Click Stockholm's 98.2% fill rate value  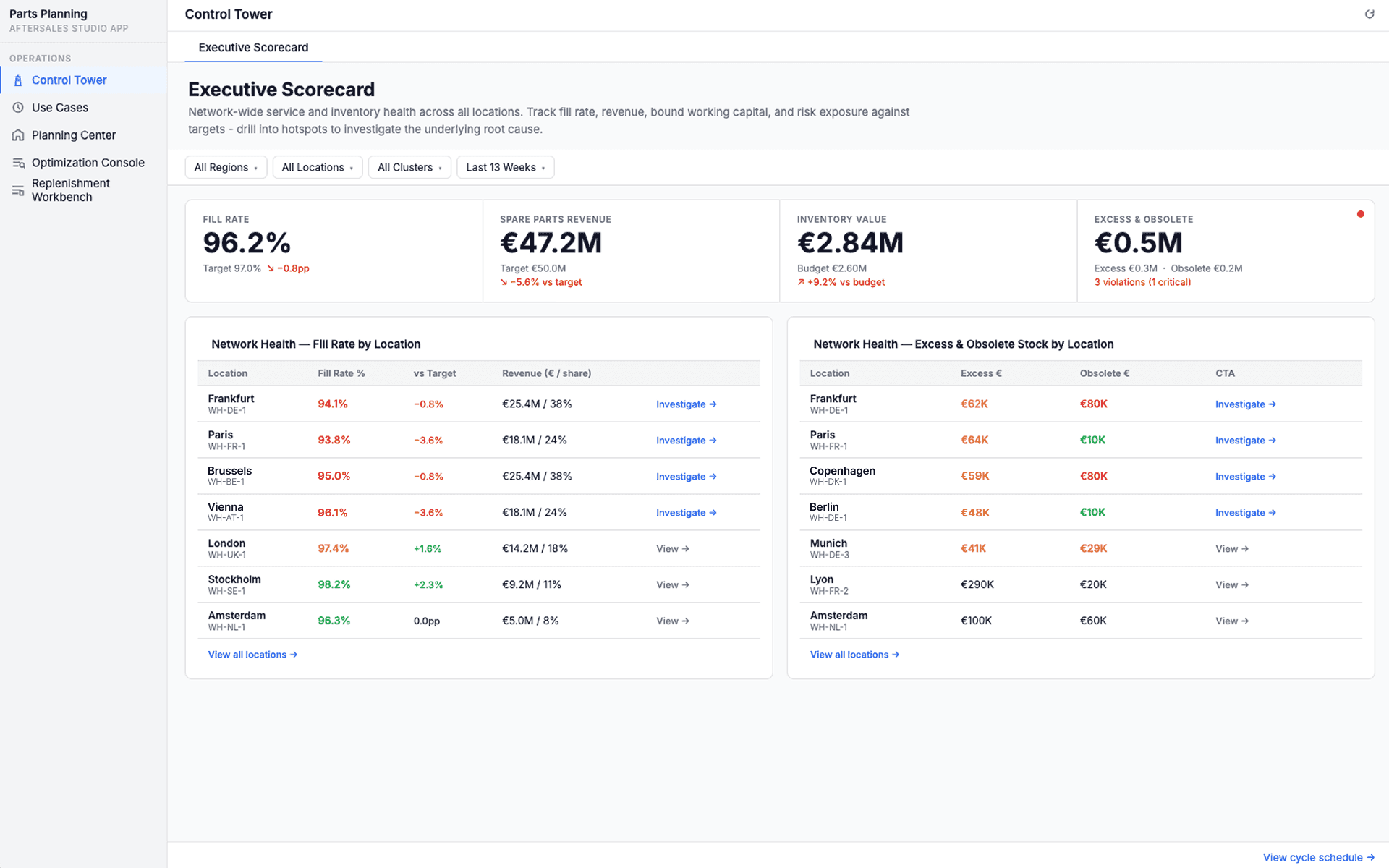pyautogui.click(x=334, y=584)
